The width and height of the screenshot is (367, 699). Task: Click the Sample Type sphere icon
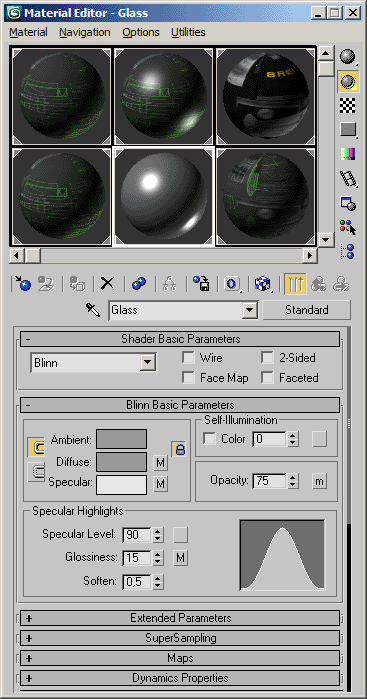pos(348,56)
